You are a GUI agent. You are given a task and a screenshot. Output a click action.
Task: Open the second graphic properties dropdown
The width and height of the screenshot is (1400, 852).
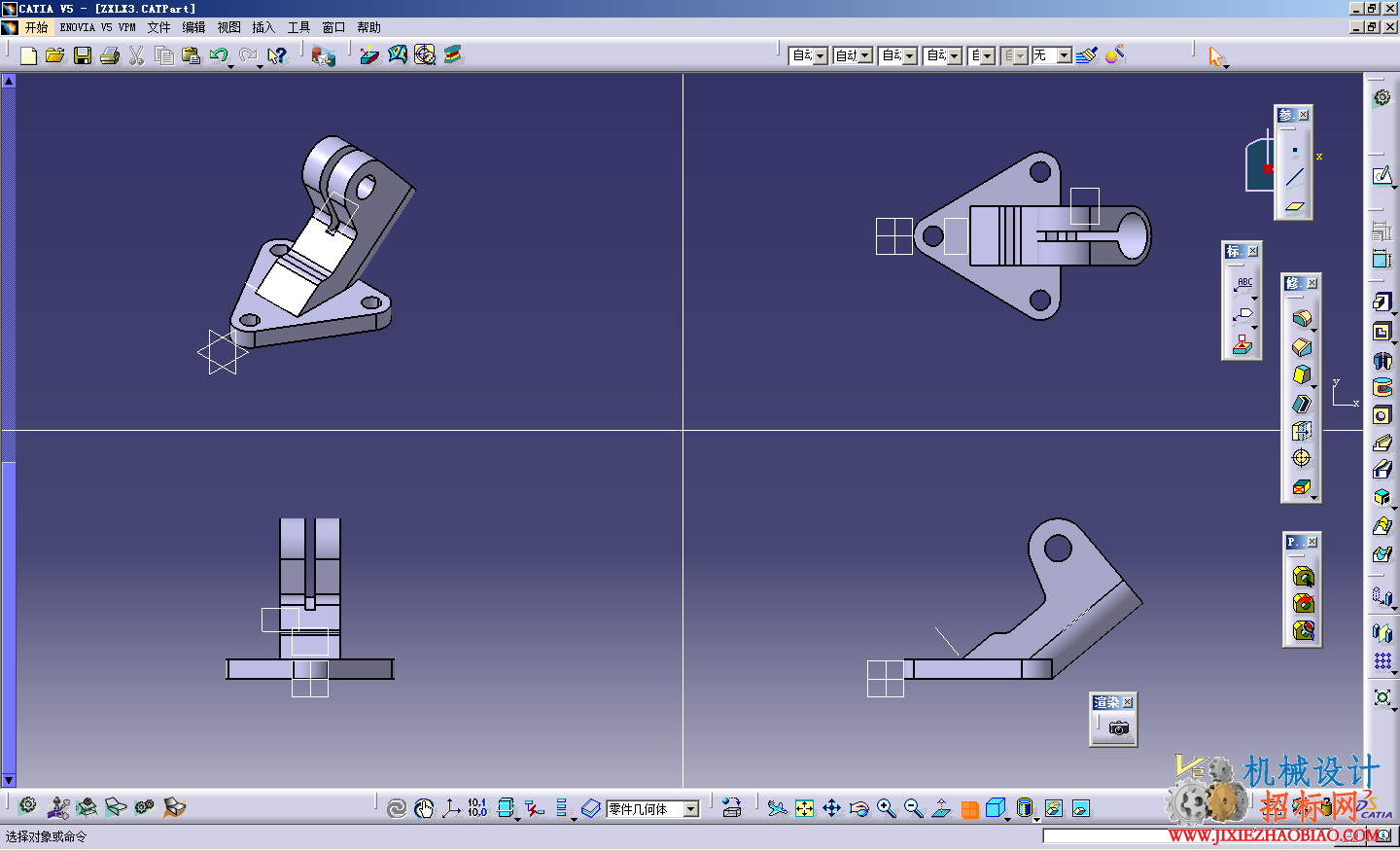(x=865, y=55)
